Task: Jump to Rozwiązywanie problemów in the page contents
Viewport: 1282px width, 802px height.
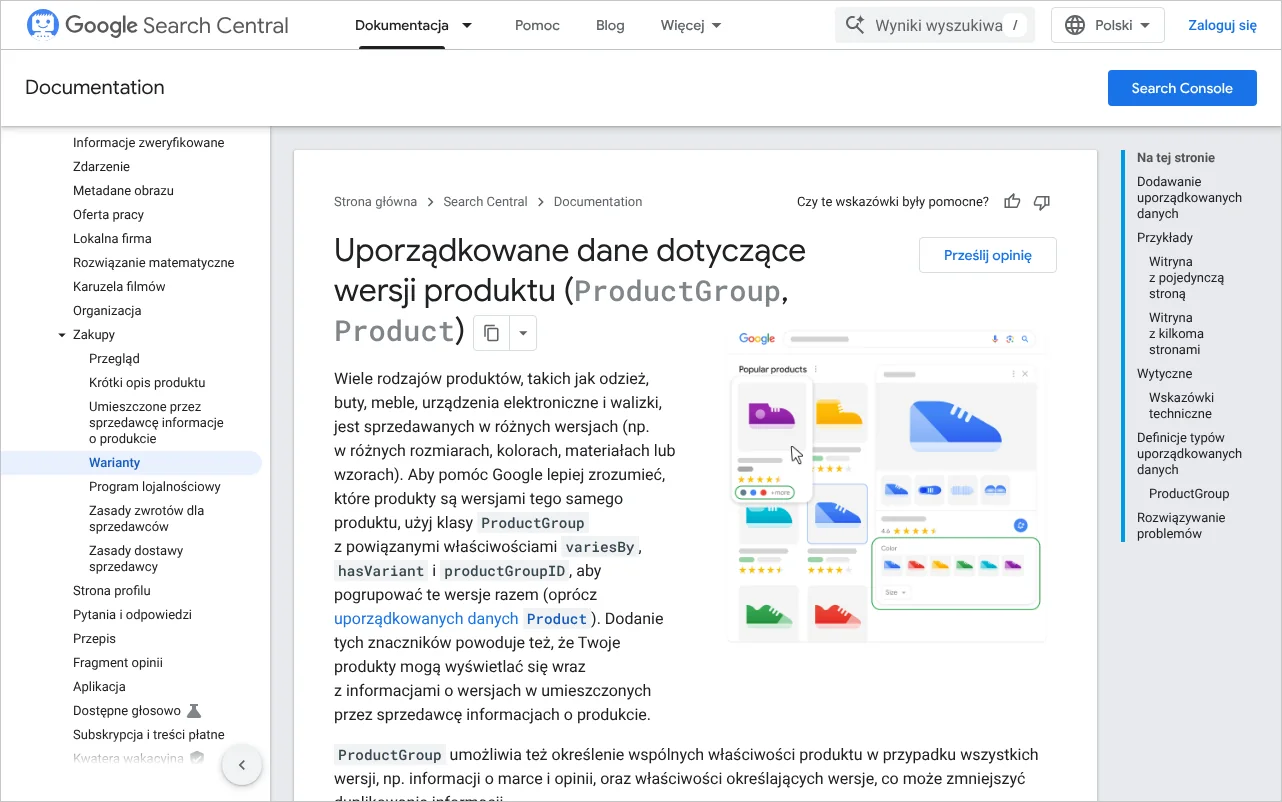Action: [x=1181, y=526]
